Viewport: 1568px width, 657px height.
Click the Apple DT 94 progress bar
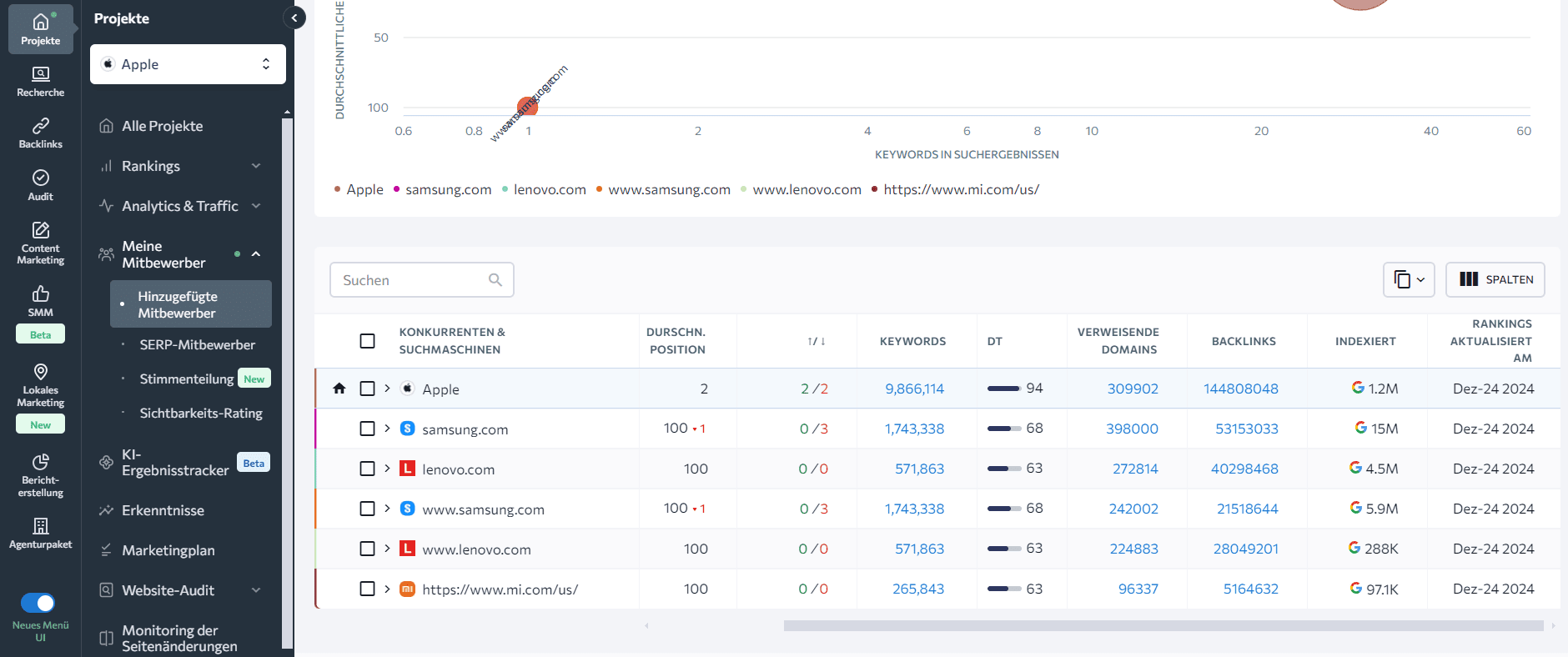(x=1004, y=389)
